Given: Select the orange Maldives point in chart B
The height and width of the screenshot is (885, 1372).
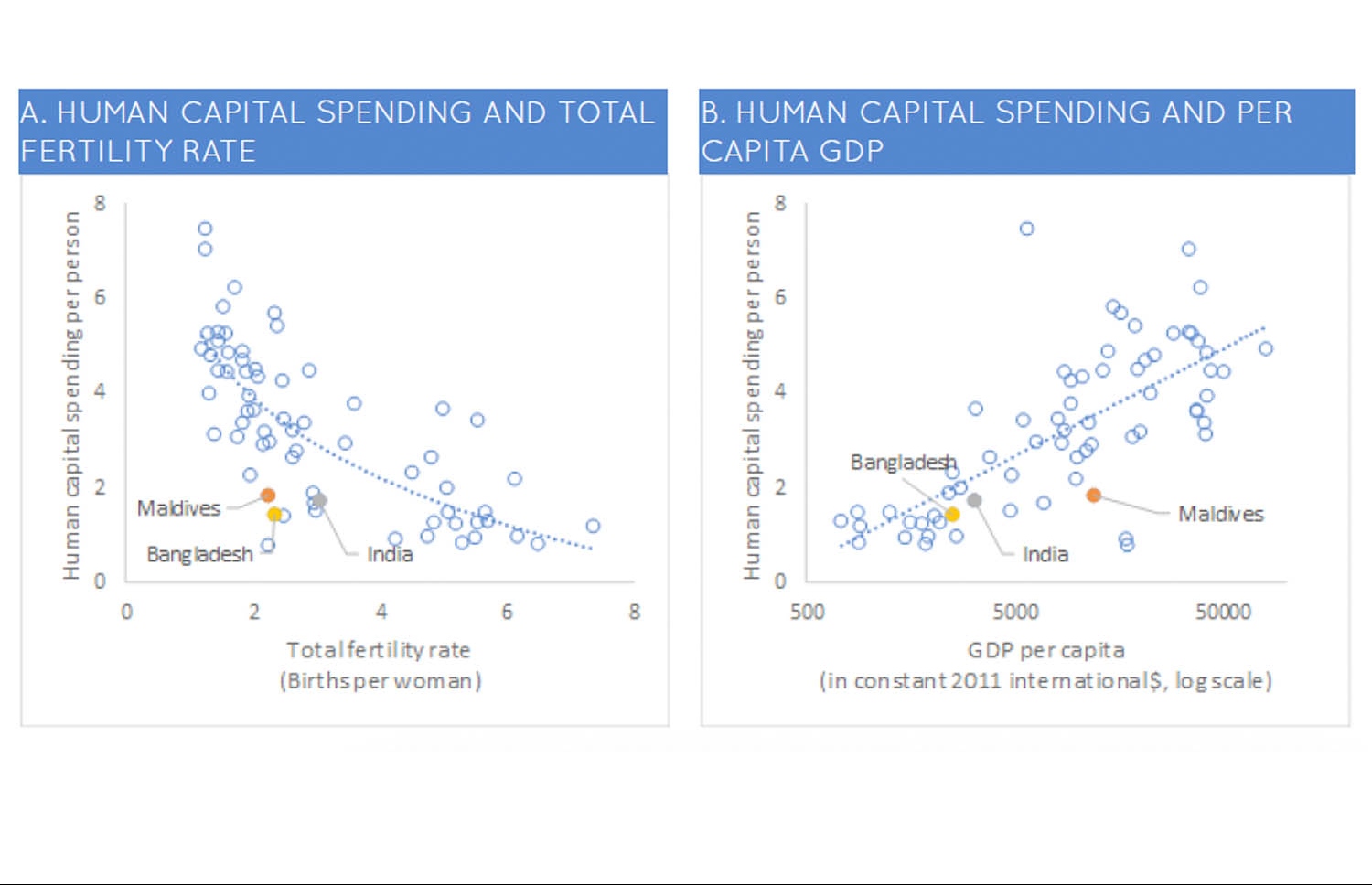Looking at the screenshot, I should tap(1093, 496).
